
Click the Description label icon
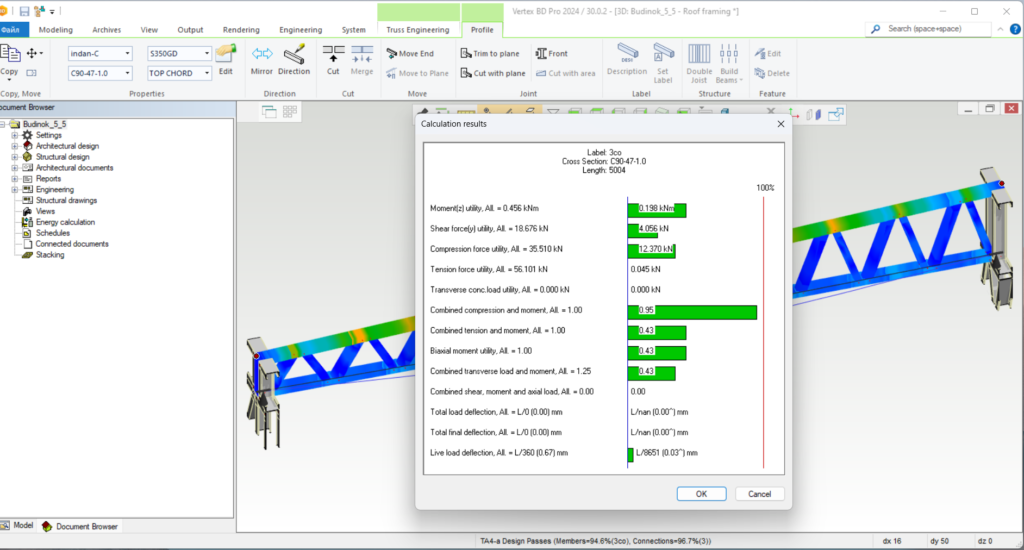(627, 54)
